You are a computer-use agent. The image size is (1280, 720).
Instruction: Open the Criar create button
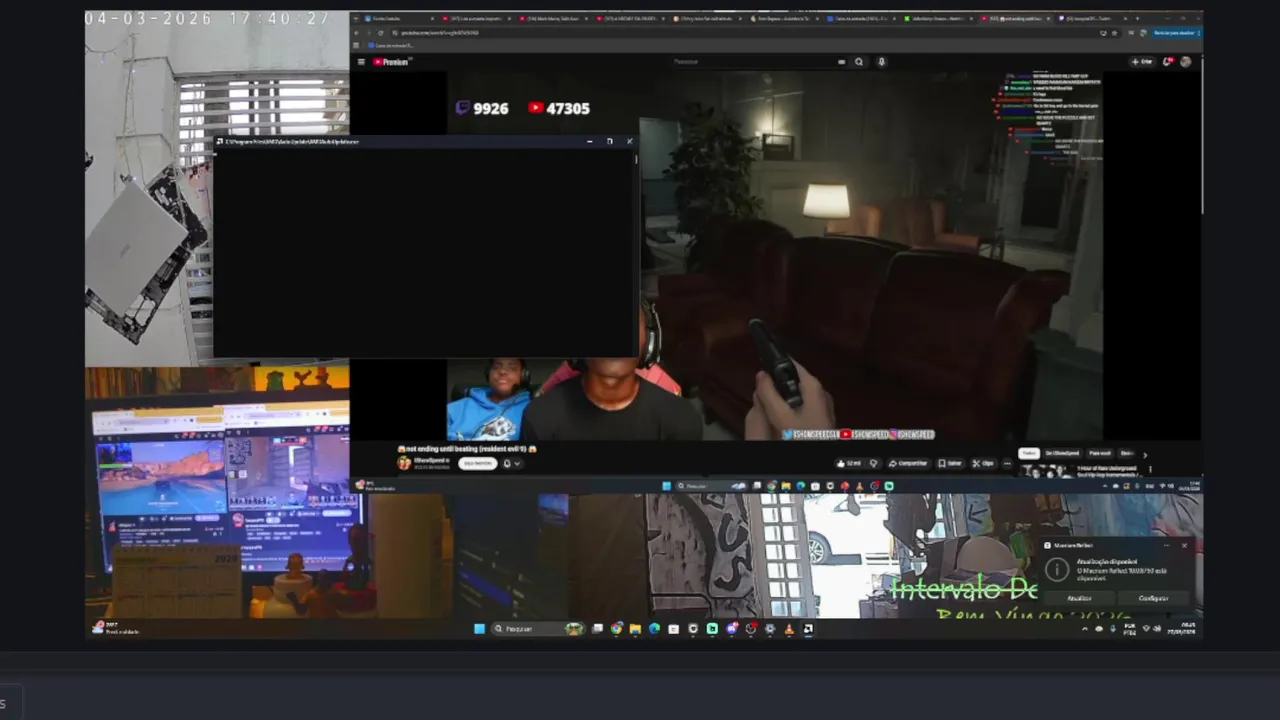click(x=1142, y=61)
